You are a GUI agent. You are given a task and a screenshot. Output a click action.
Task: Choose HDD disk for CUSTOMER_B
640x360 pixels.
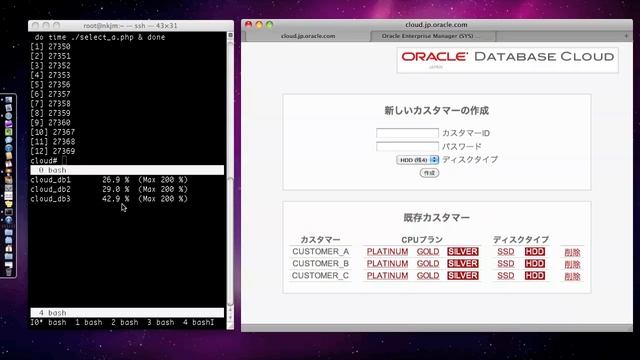(534, 264)
